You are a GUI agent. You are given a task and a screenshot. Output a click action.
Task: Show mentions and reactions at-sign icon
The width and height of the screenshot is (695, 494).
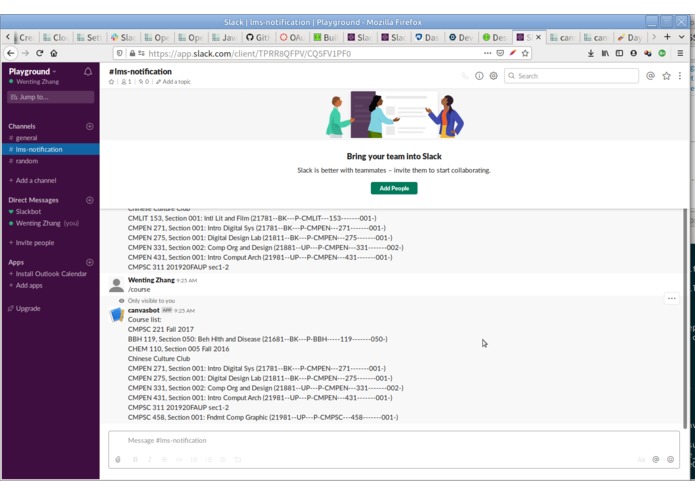pyautogui.click(x=650, y=76)
